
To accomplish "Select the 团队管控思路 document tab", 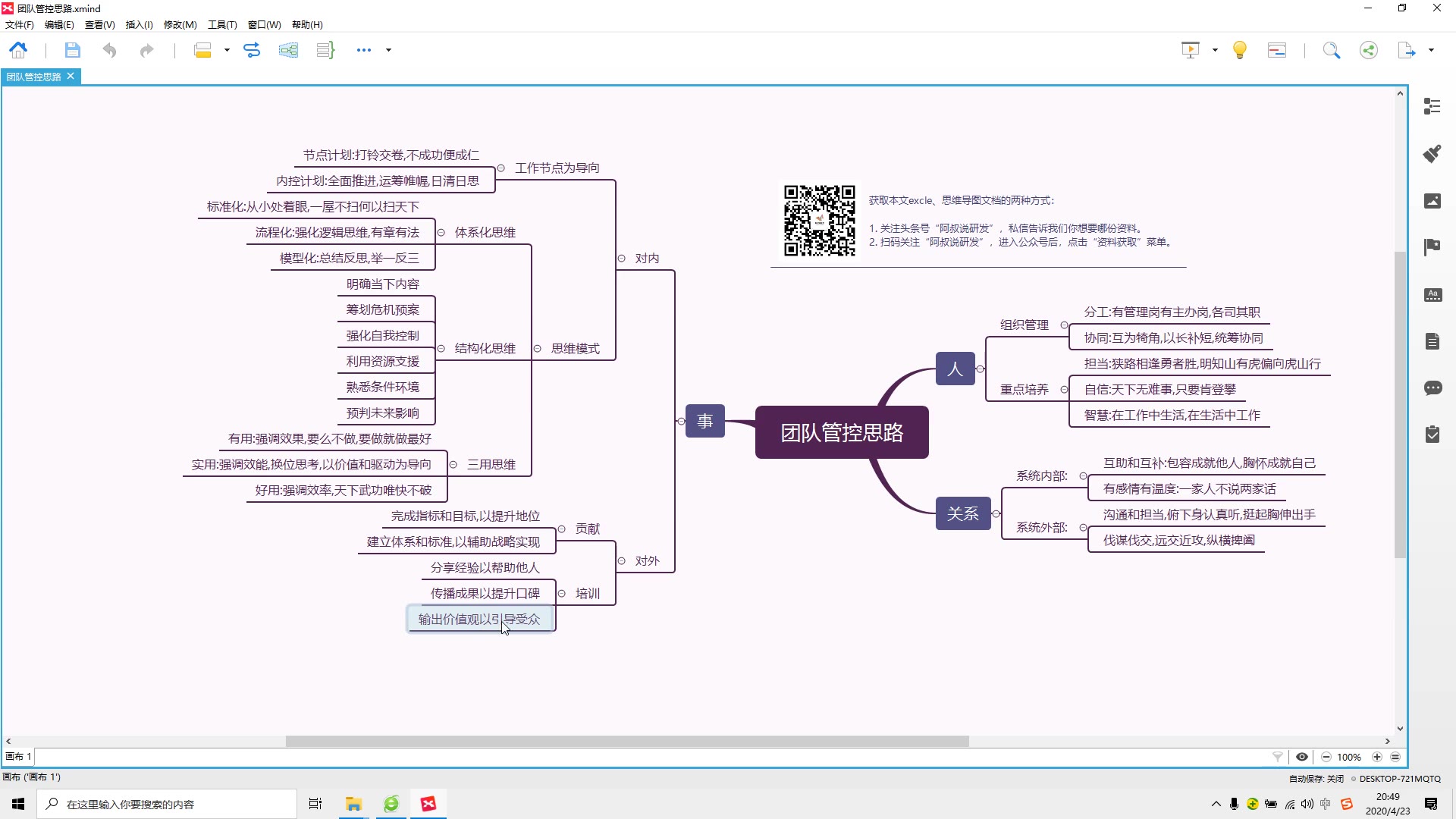I will click(34, 77).
